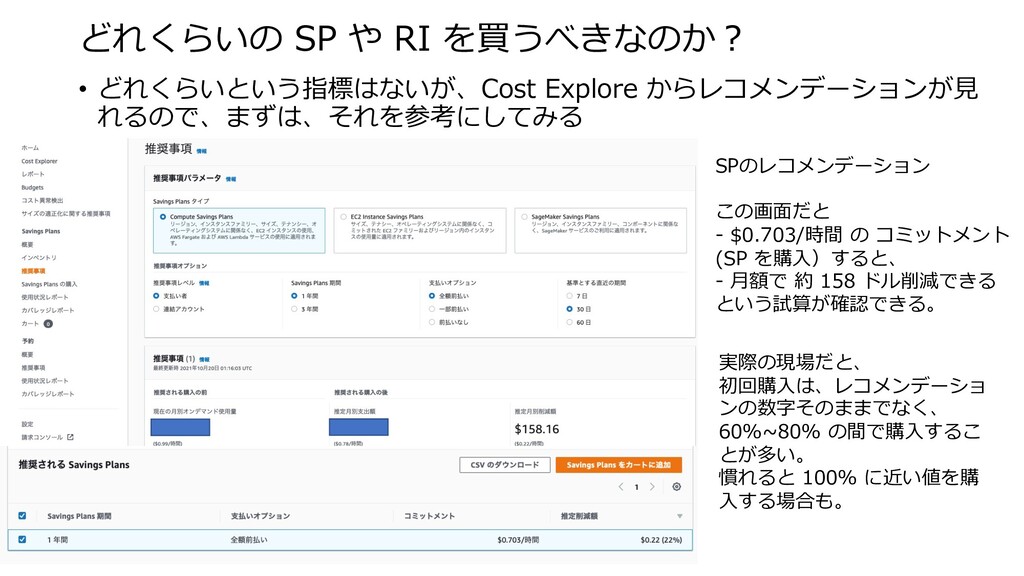Select 全額前払い payment option radio
The height and width of the screenshot is (576, 1024).
coord(432,296)
